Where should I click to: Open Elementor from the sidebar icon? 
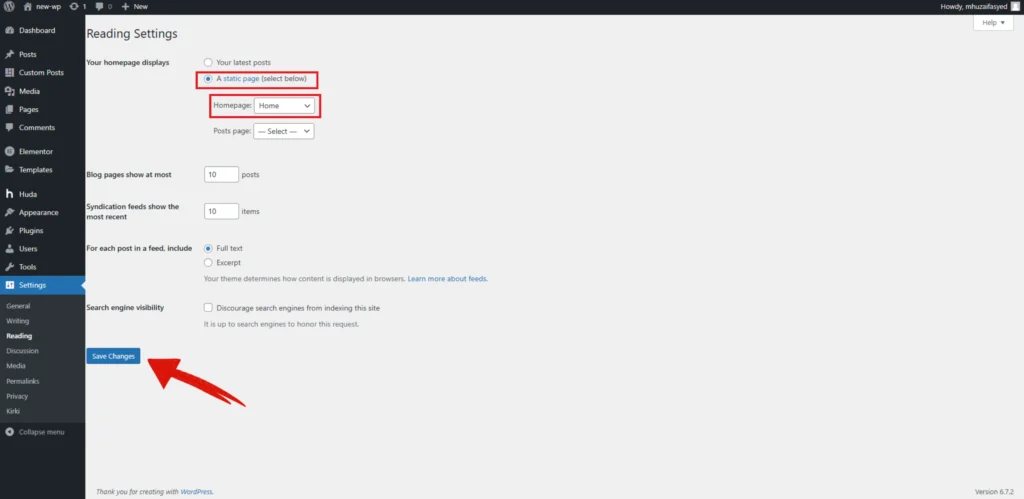pyautogui.click(x=9, y=151)
